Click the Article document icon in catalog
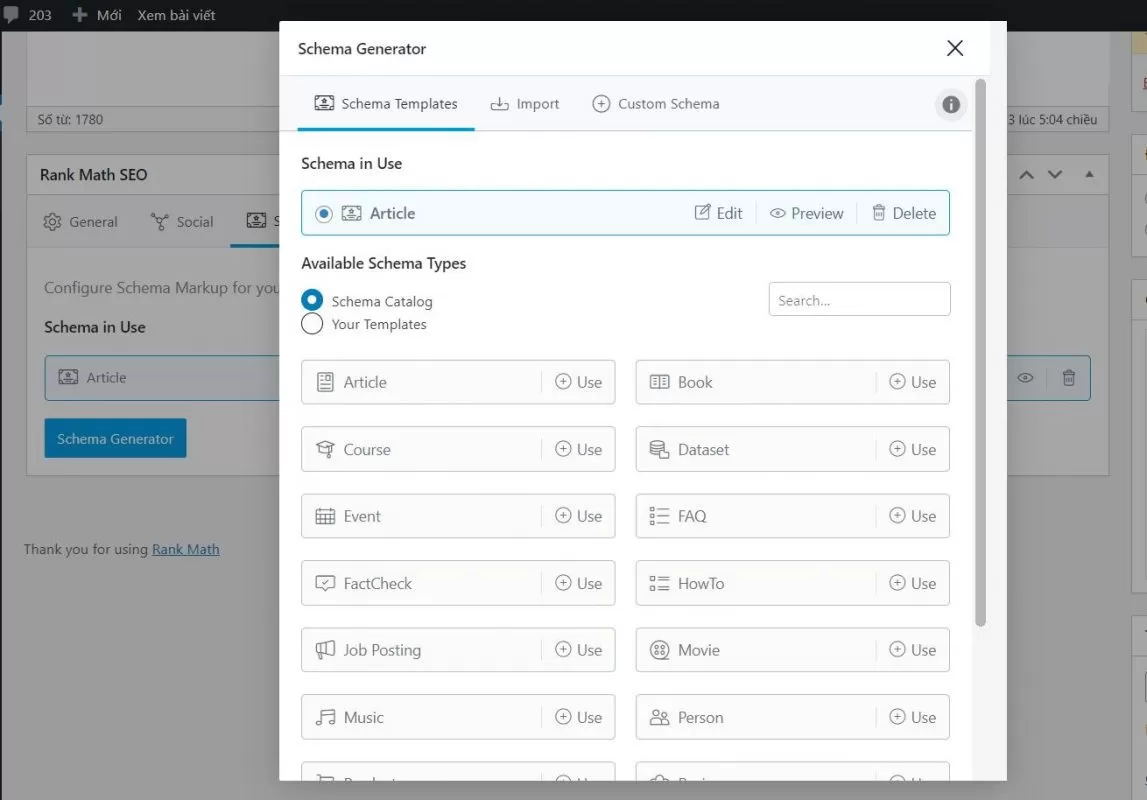This screenshot has height=800, width=1147. [x=325, y=382]
